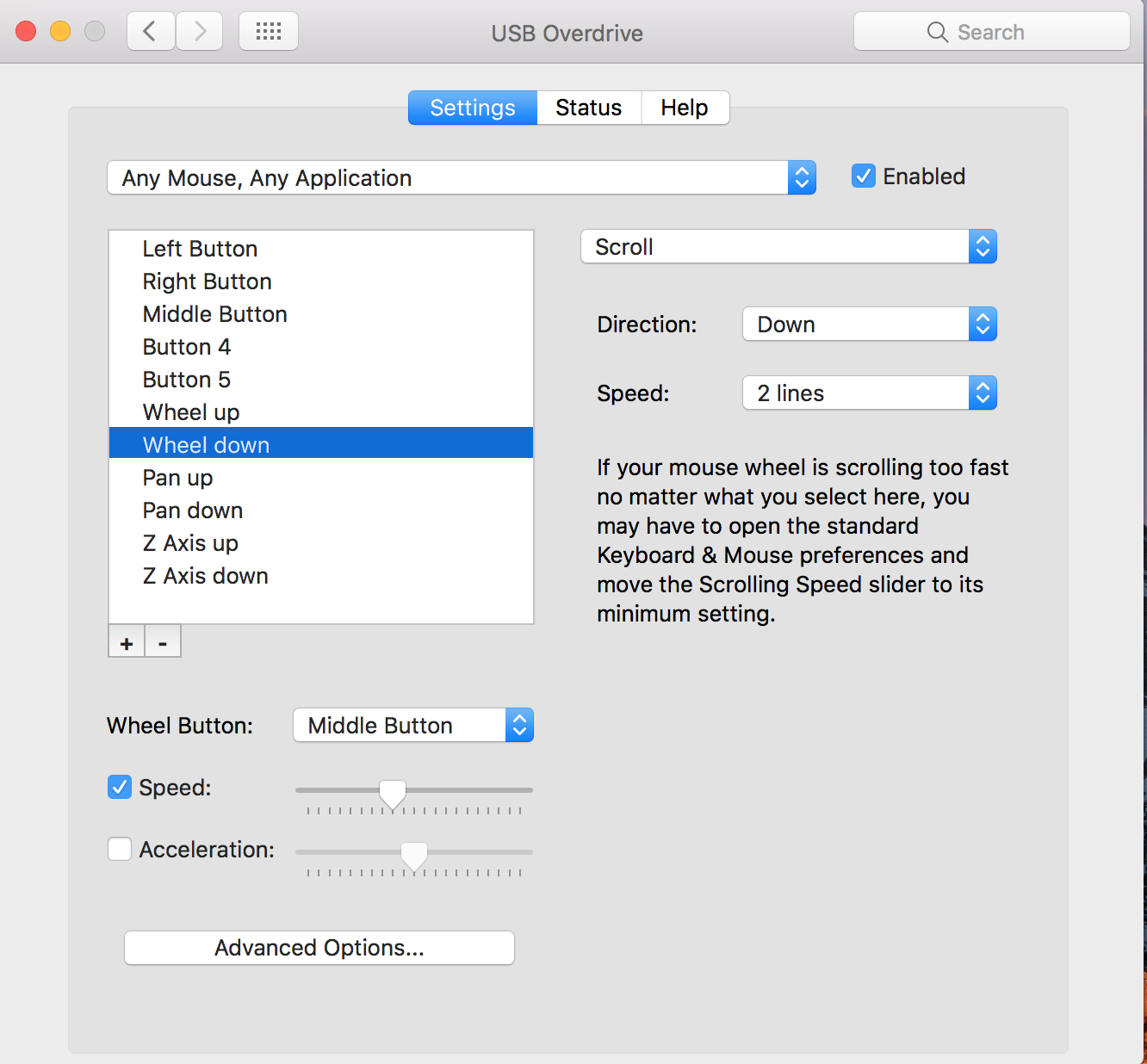Viewport: 1147px width, 1064px height.
Task: Select Z Axis down in the list
Action: tap(321, 576)
